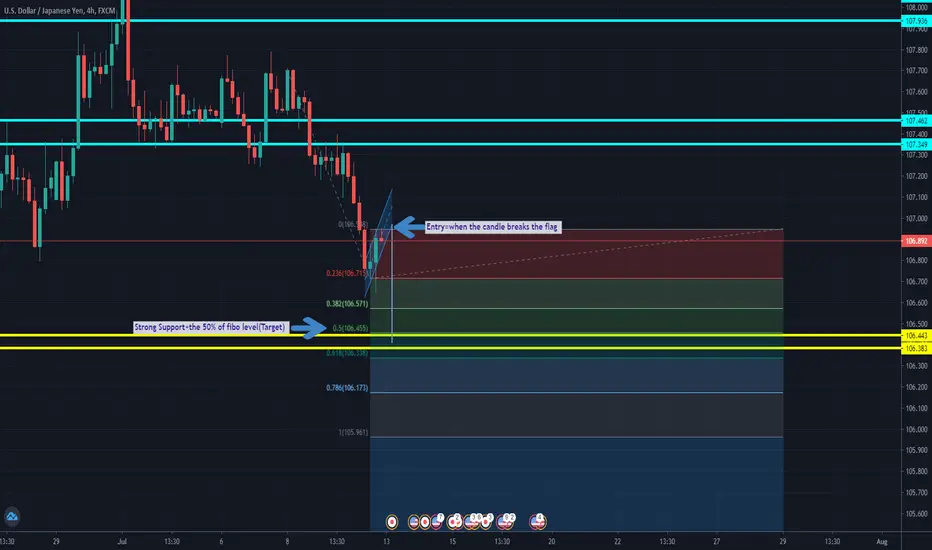The height and width of the screenshot is (550, 932).
Task: Click the 'Aug' date on time axis
Action: click(x=882, y=542)
